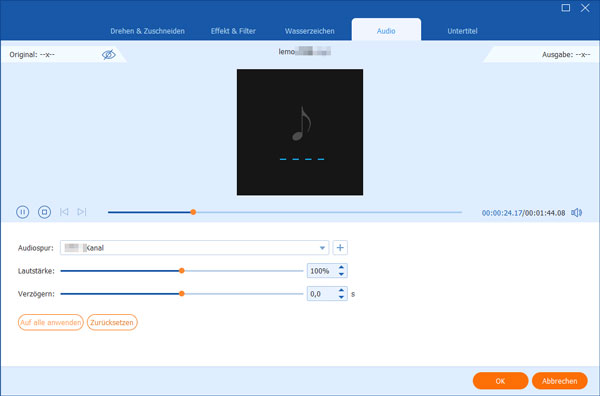Increase Lautstärke with the up arrow

[x=341, y=267]
